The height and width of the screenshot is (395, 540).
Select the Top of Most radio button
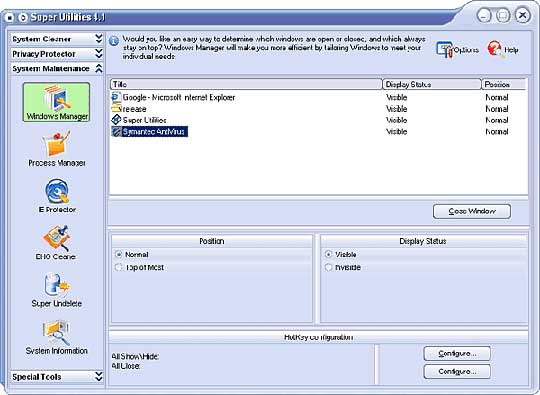coord(119,267)
